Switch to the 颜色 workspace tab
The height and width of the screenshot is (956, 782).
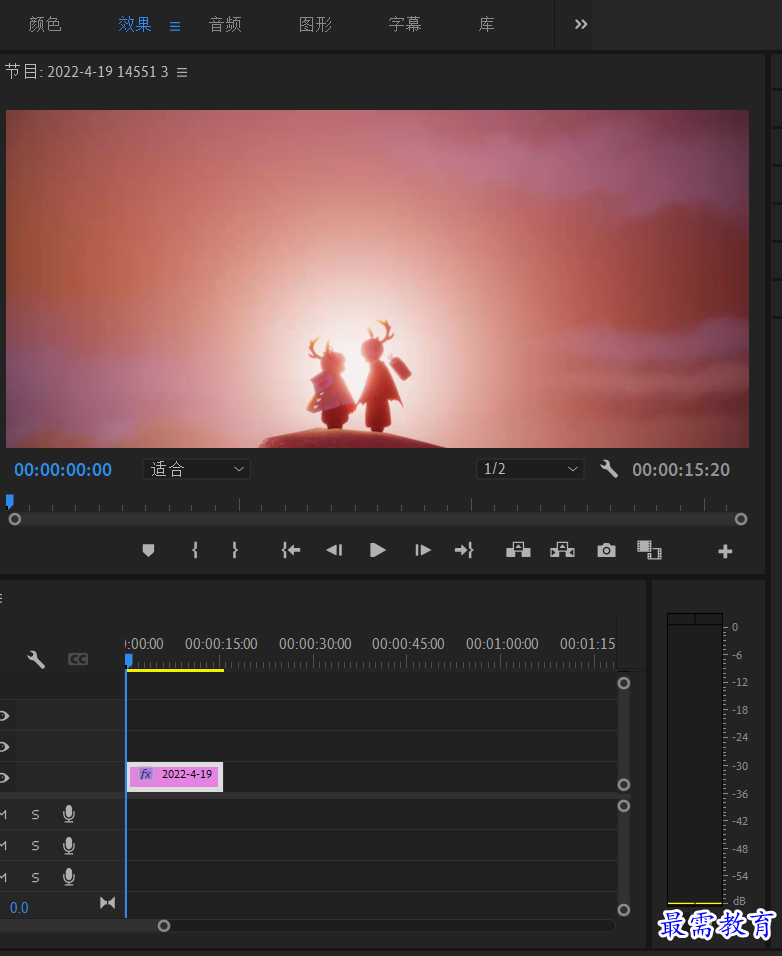point(45,24)
